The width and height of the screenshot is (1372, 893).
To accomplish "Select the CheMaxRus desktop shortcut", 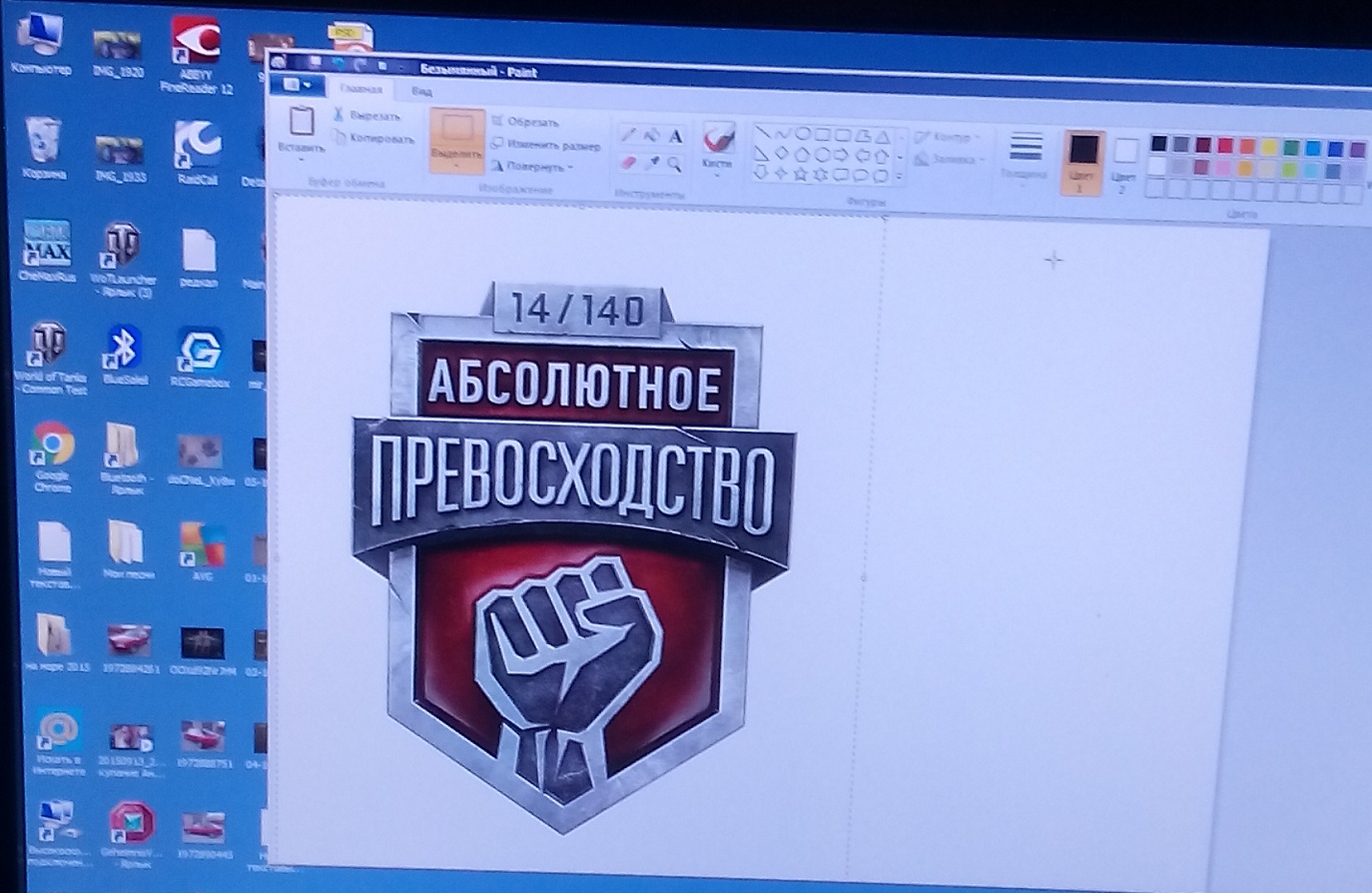I will [x=46, y=251].
